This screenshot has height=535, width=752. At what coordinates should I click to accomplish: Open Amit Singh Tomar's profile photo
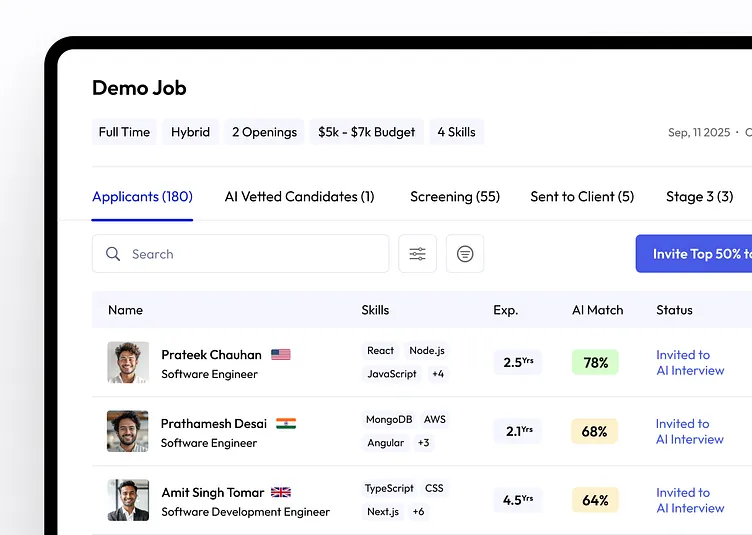128,500
